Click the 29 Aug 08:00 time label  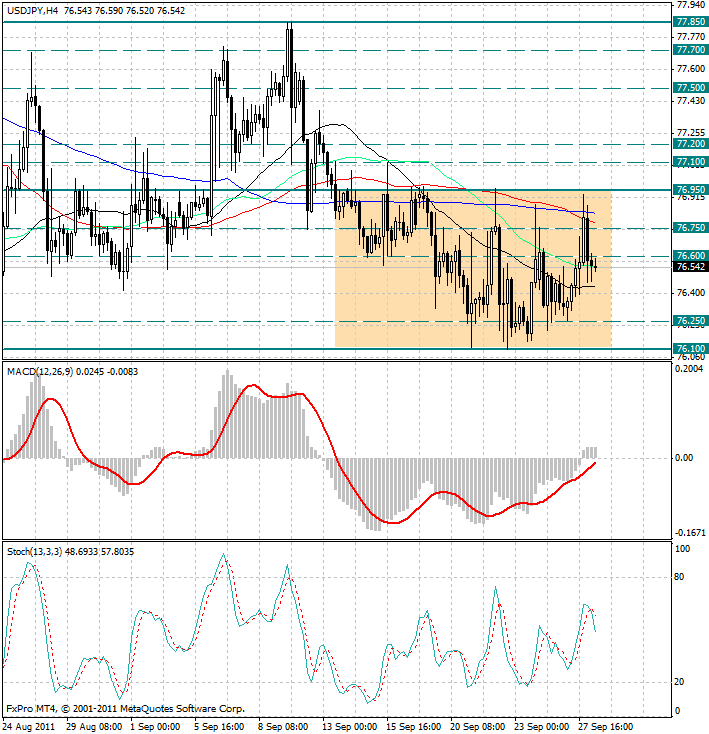coord(95,727)
